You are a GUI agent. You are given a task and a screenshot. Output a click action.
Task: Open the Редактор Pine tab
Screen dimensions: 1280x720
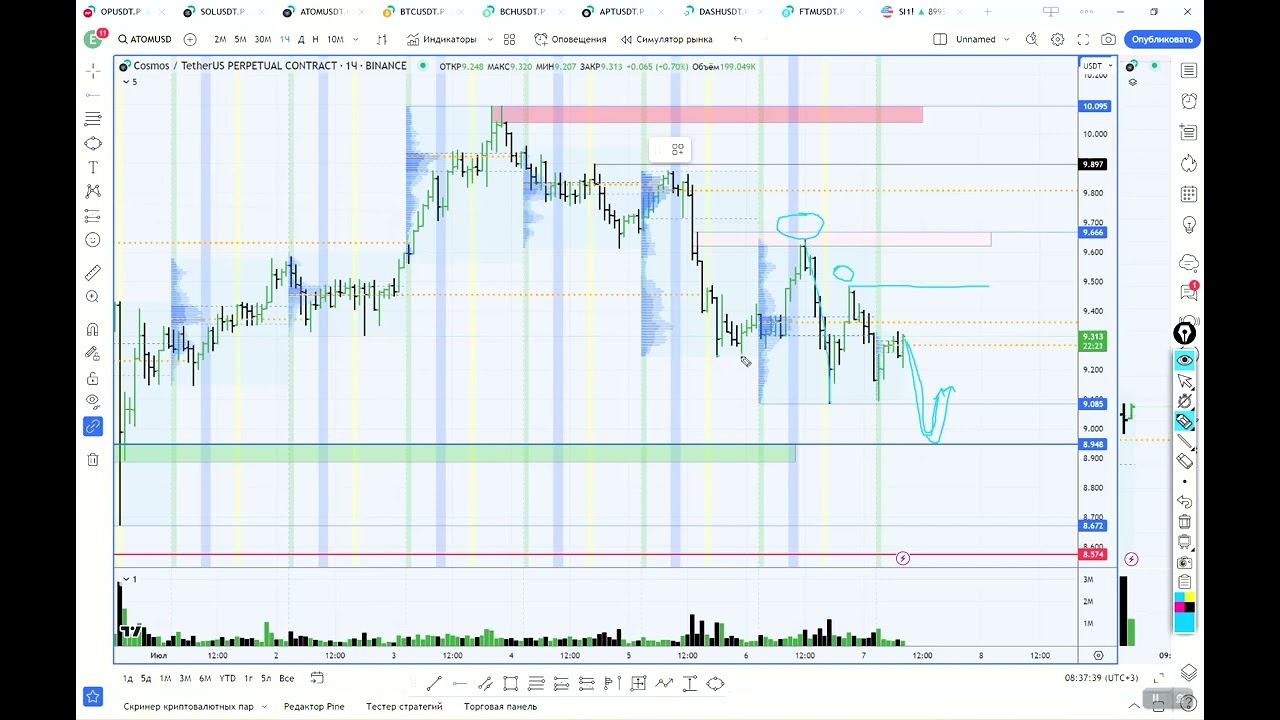pos(314,706)
